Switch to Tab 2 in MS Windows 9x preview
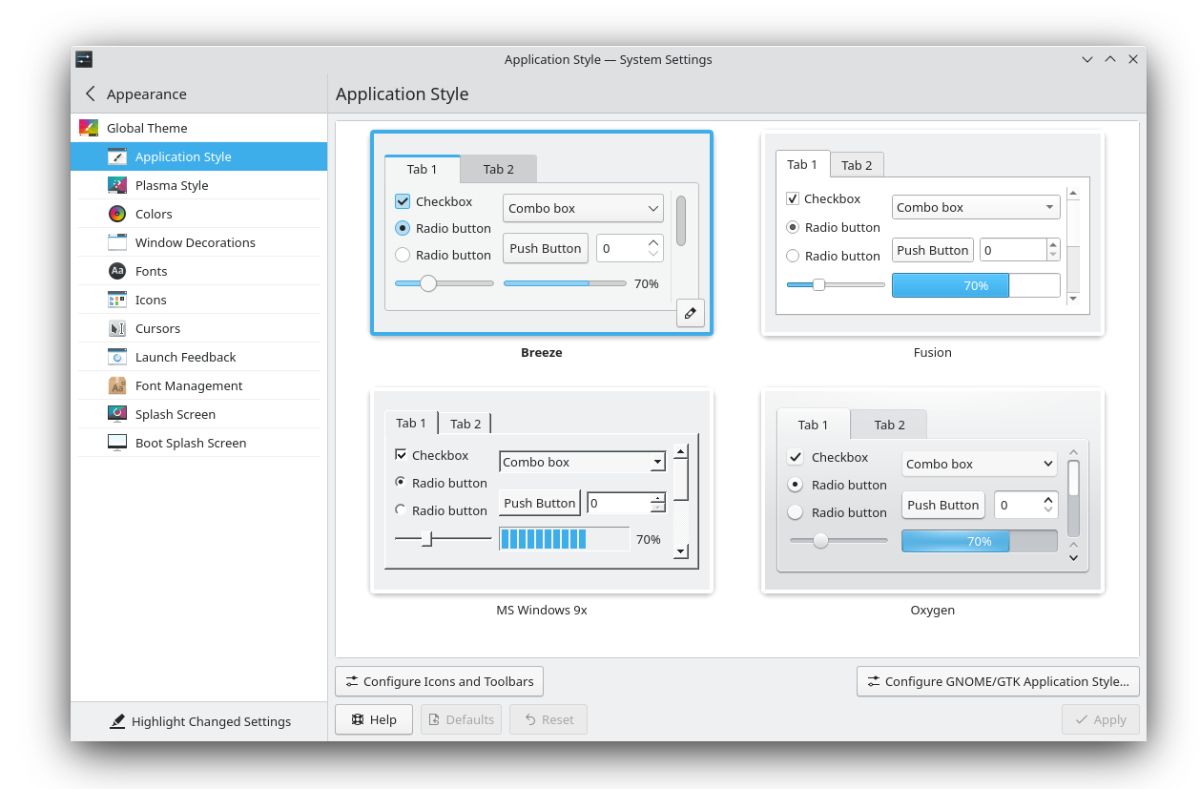 pyautogui.click(x=465, y=424)
